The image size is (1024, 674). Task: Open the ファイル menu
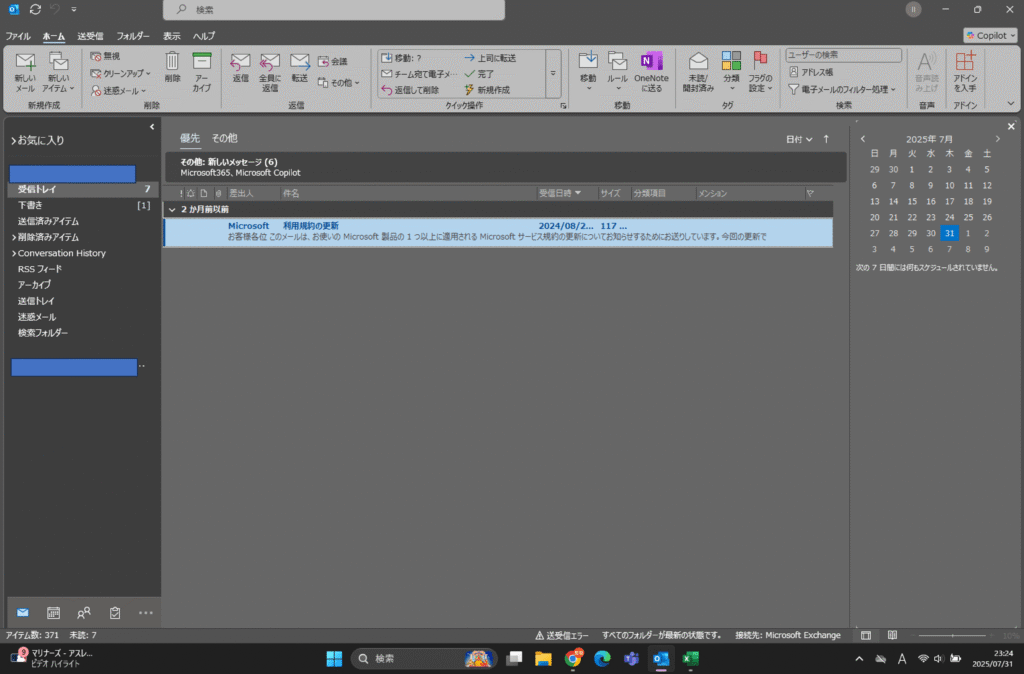click(18, 36)
